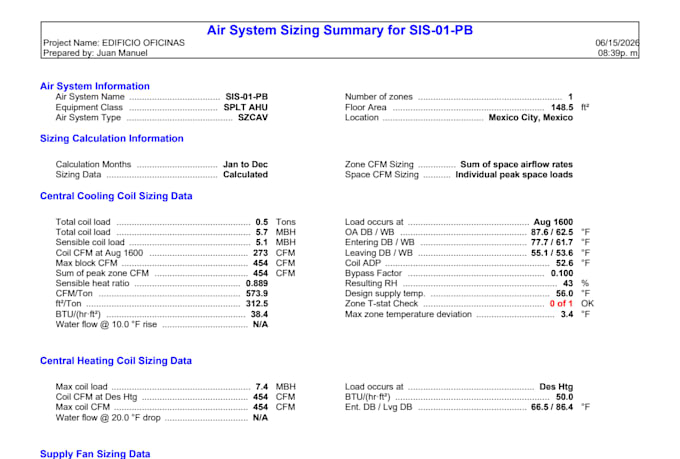Viewport: 680px width, 459px height.
Task: Select Calculation Months value Jan to Dec
Action: [245, 164]
